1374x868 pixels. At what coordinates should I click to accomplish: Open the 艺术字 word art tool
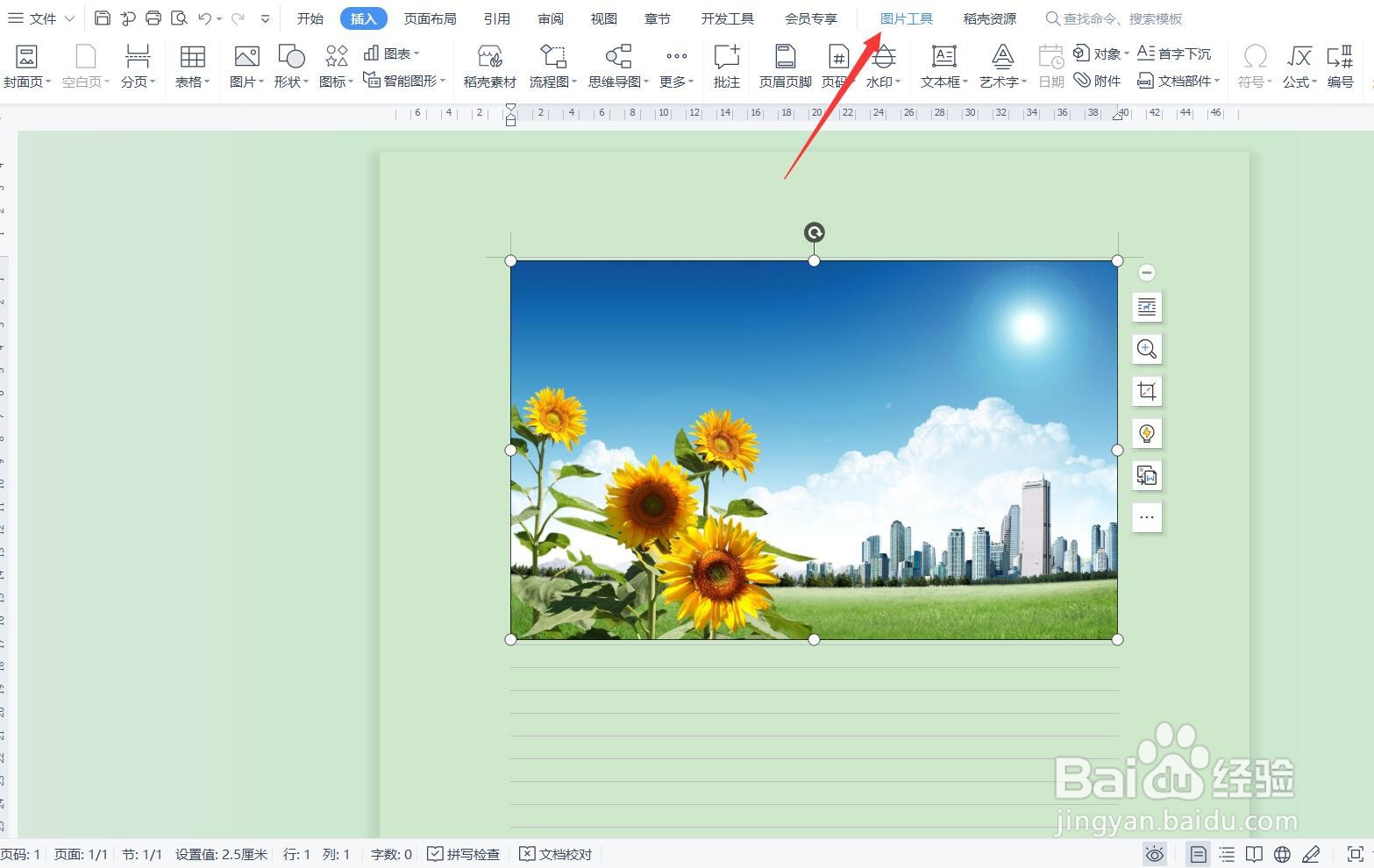tap(1002, 67)
